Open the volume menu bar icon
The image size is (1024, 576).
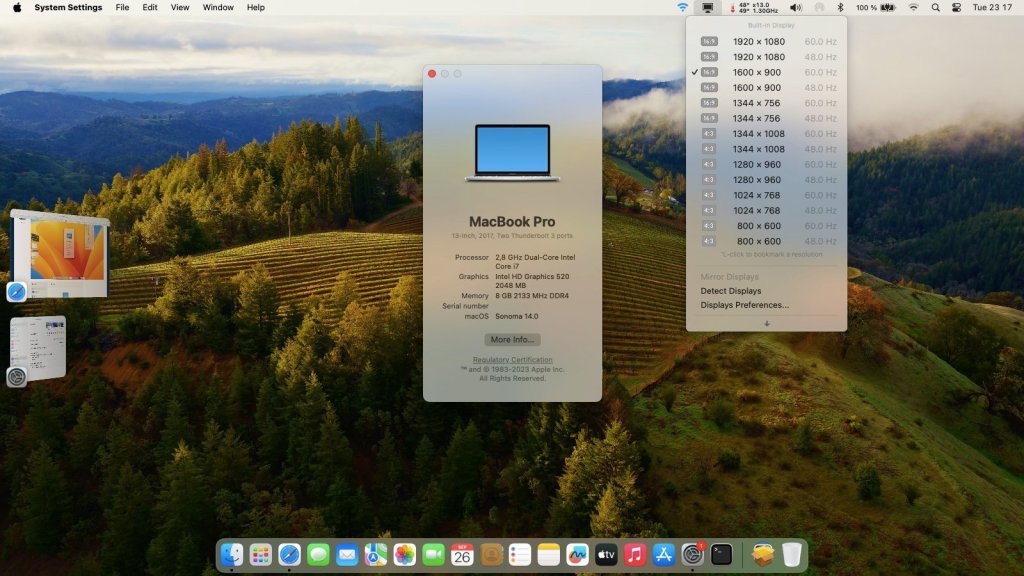pyautogui.click(x=795, y=7)
